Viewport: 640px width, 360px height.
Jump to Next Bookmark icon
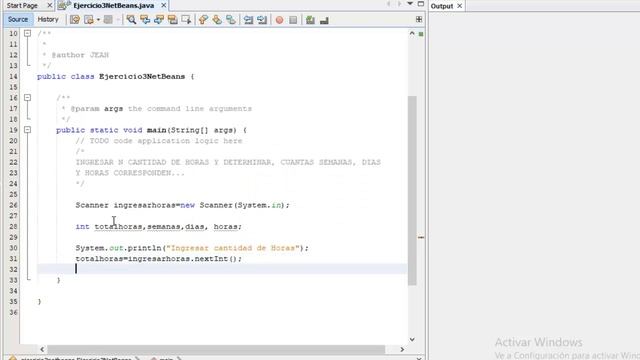point(217,20)
